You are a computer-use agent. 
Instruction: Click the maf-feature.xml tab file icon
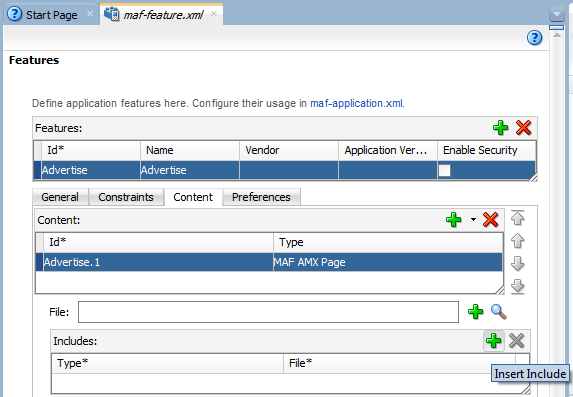pyautogui.click(x=111, y=14)
